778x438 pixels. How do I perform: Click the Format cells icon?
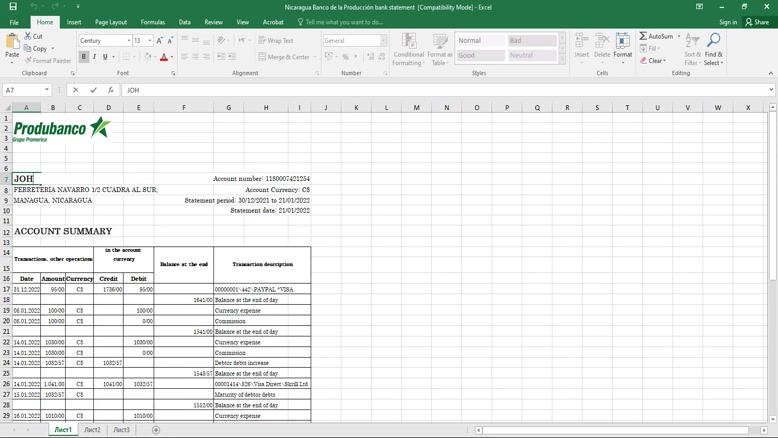tap(622, 46)
